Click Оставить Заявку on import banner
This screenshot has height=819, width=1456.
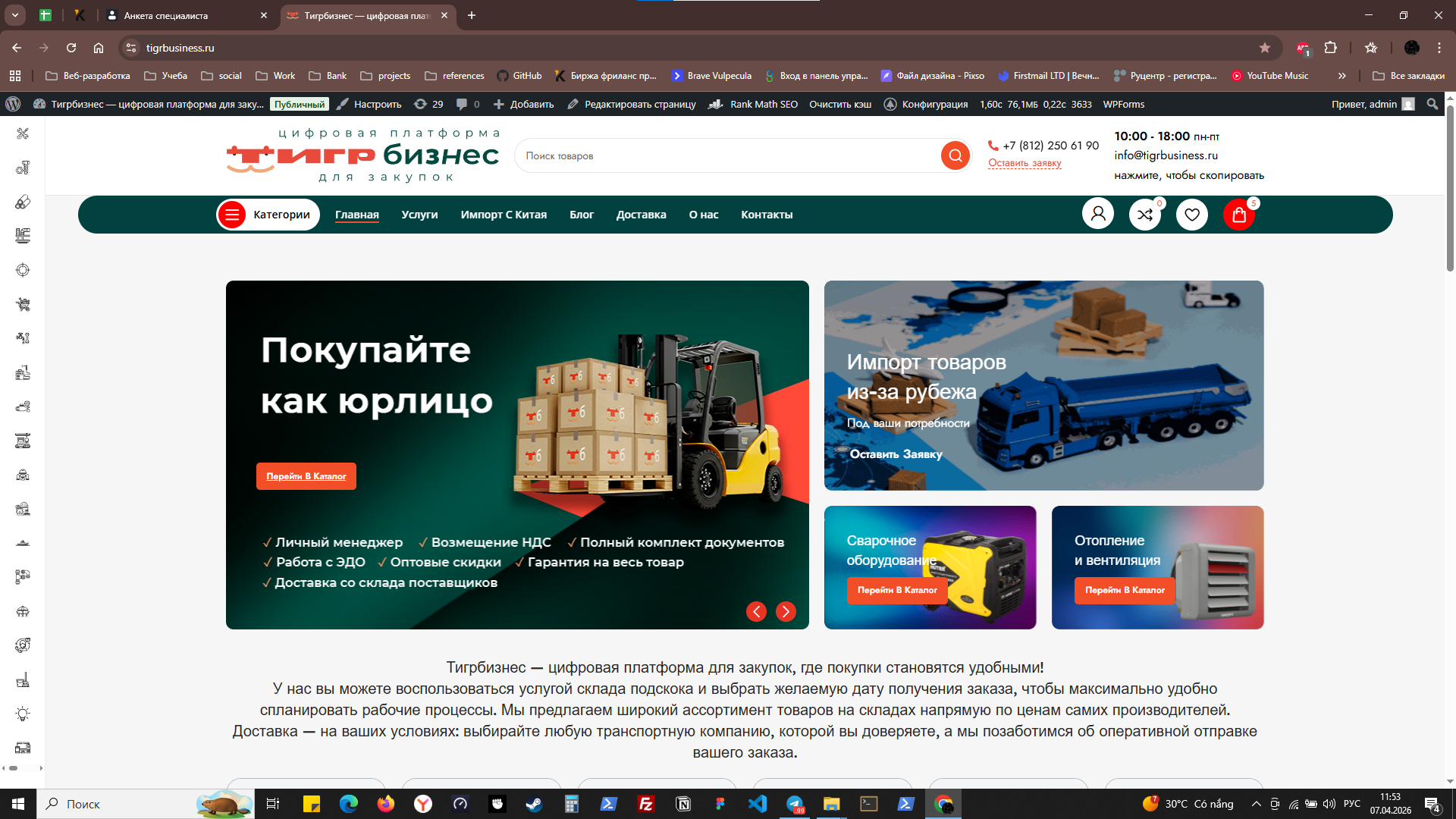pyautogui.click(x=896, y=454)
